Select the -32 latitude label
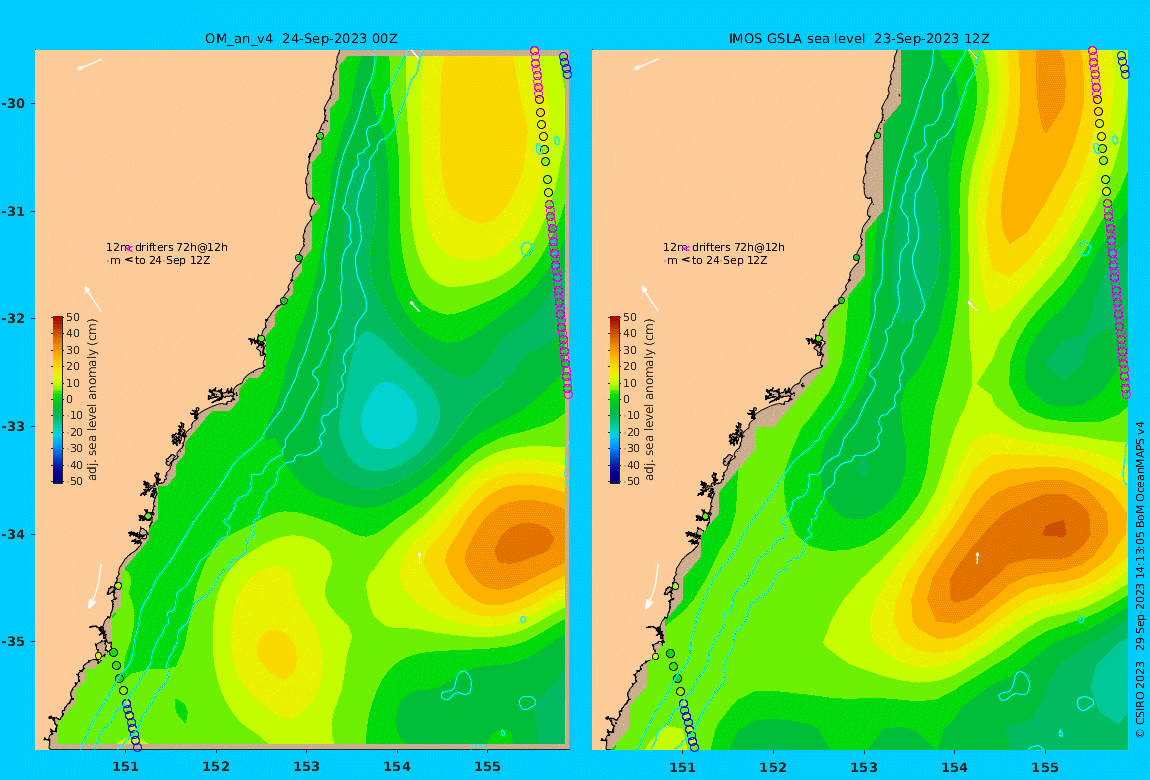The image size is (1150, 780). click(13, 319)
